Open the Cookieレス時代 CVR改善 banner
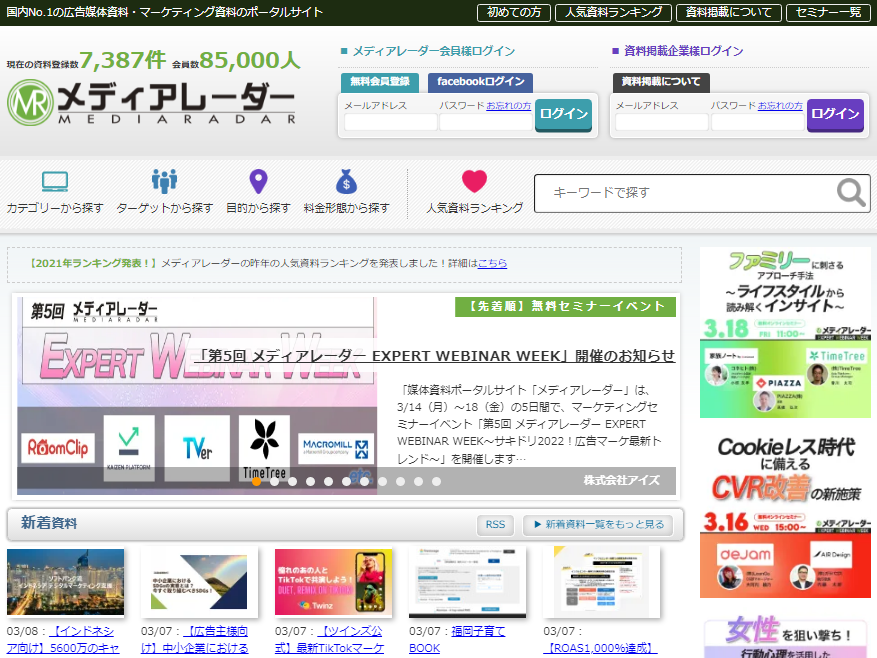Viewport: 877px width, 658px height. (785, 514)
